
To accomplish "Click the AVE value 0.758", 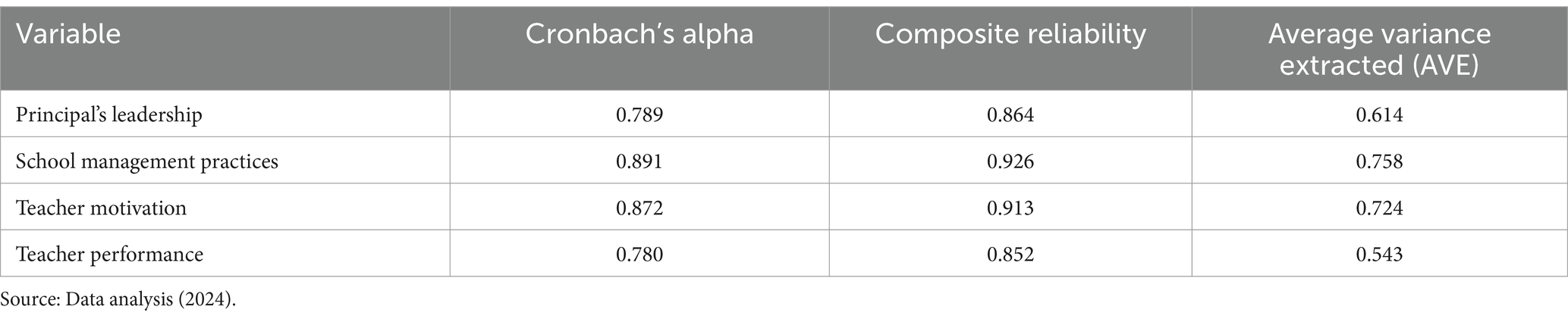I will pos(1380,161).
